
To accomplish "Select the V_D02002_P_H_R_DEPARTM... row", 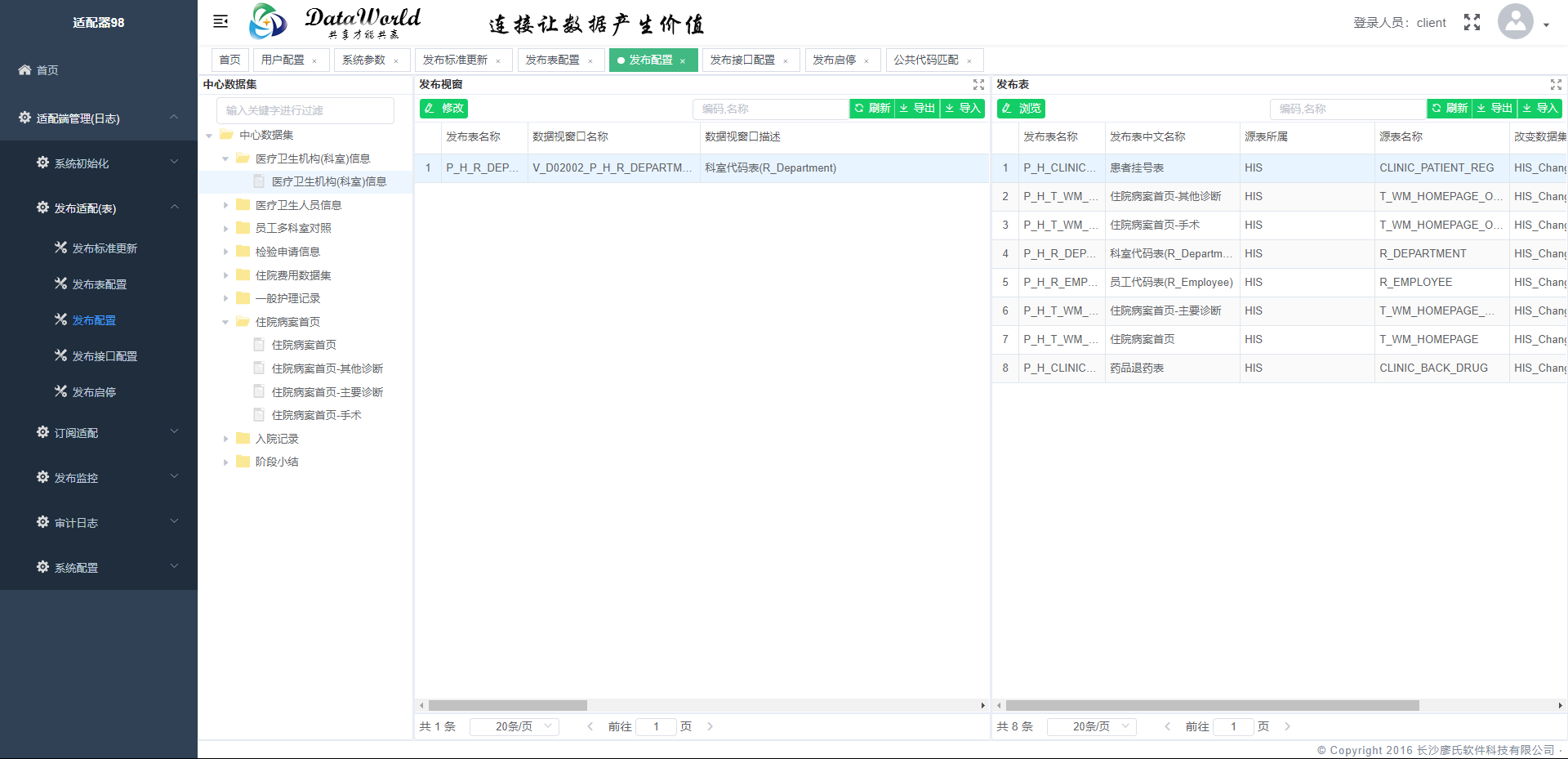I will pyautogui.click(x=702, y=167).
